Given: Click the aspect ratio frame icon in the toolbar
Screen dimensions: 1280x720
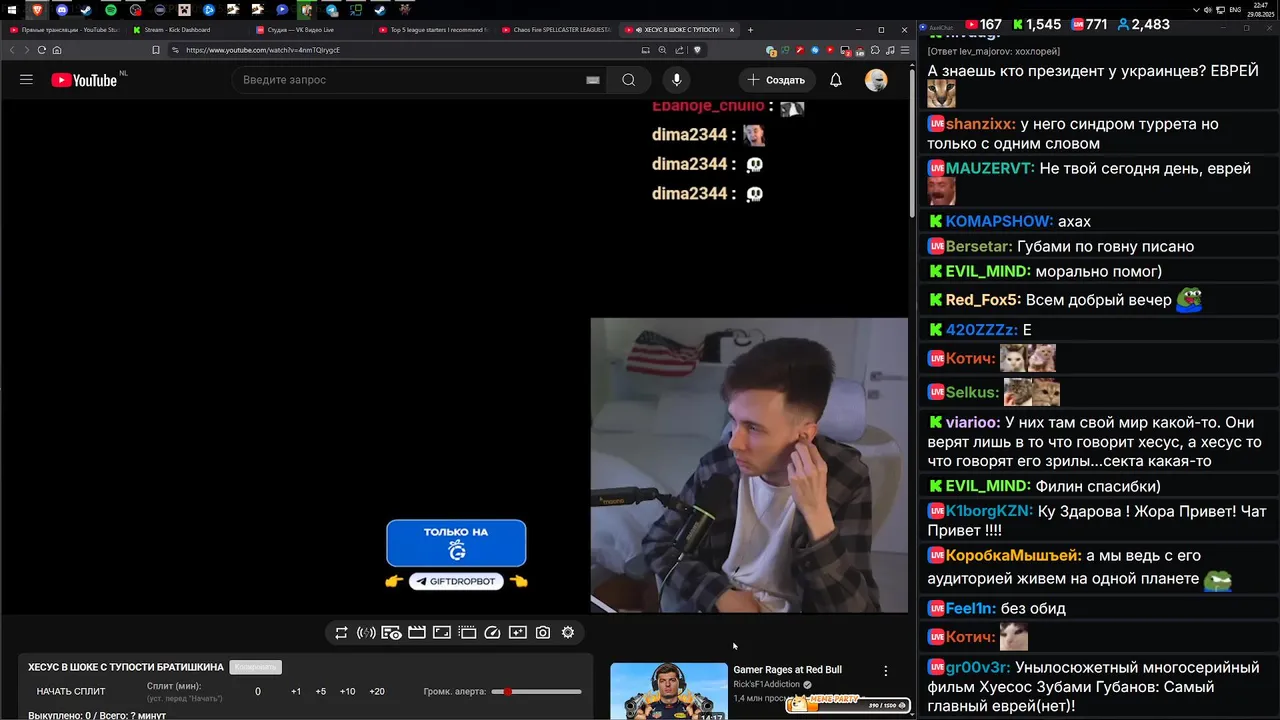Looking at the screenshot, I should [441, 632].
